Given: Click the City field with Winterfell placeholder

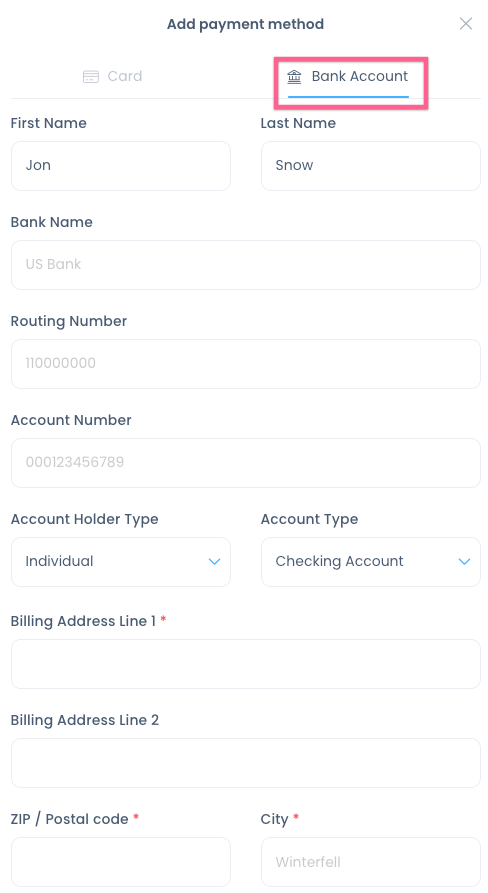Looking at the screenshot, I should [x=371, y=862].
